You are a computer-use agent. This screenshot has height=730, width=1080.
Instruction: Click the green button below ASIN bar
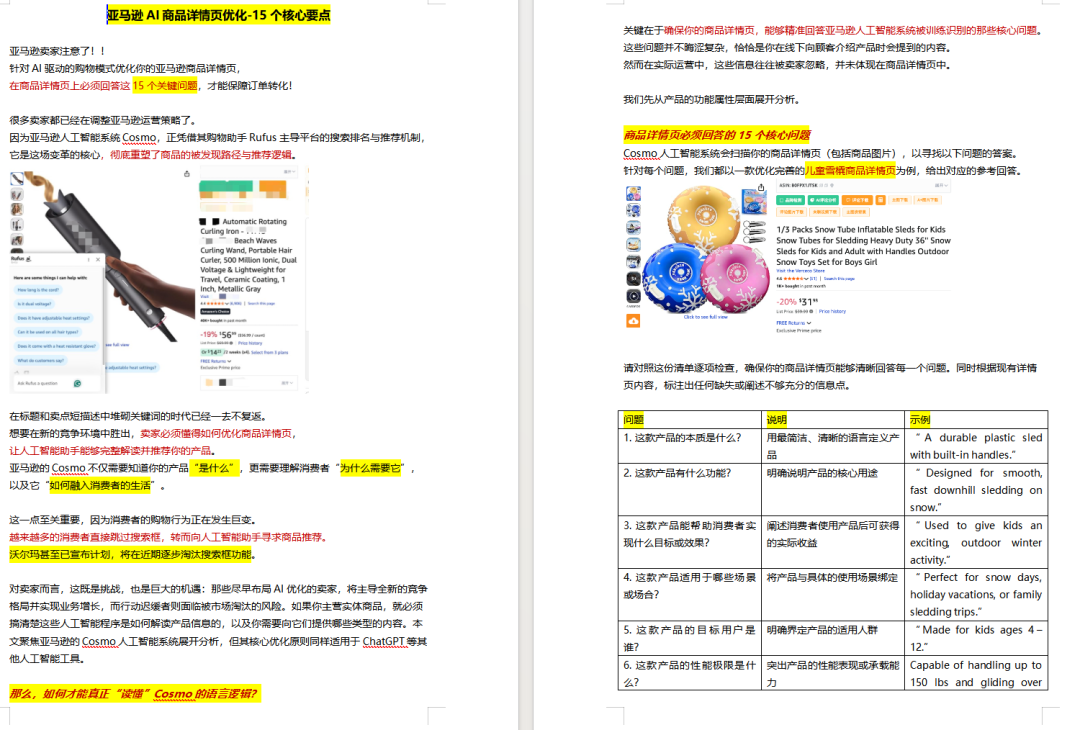click(x=789, y=200)
